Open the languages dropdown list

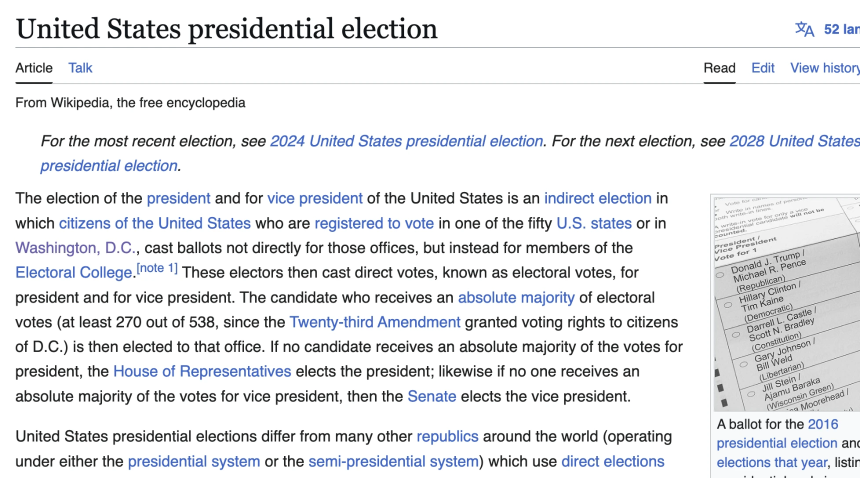(x=840, y=29)
